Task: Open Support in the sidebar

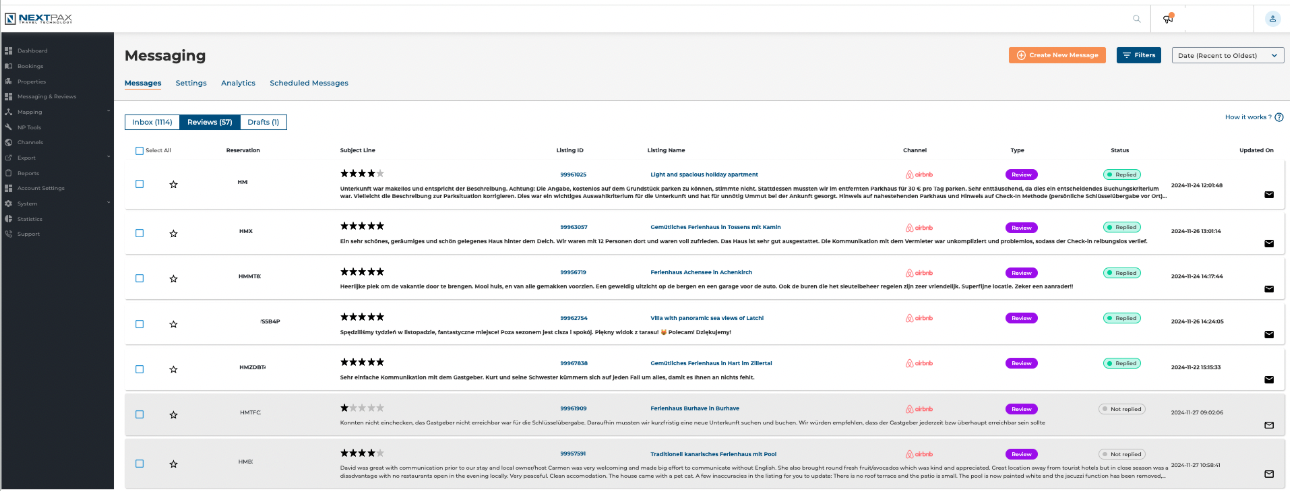Action: click(x=28, y=234)
